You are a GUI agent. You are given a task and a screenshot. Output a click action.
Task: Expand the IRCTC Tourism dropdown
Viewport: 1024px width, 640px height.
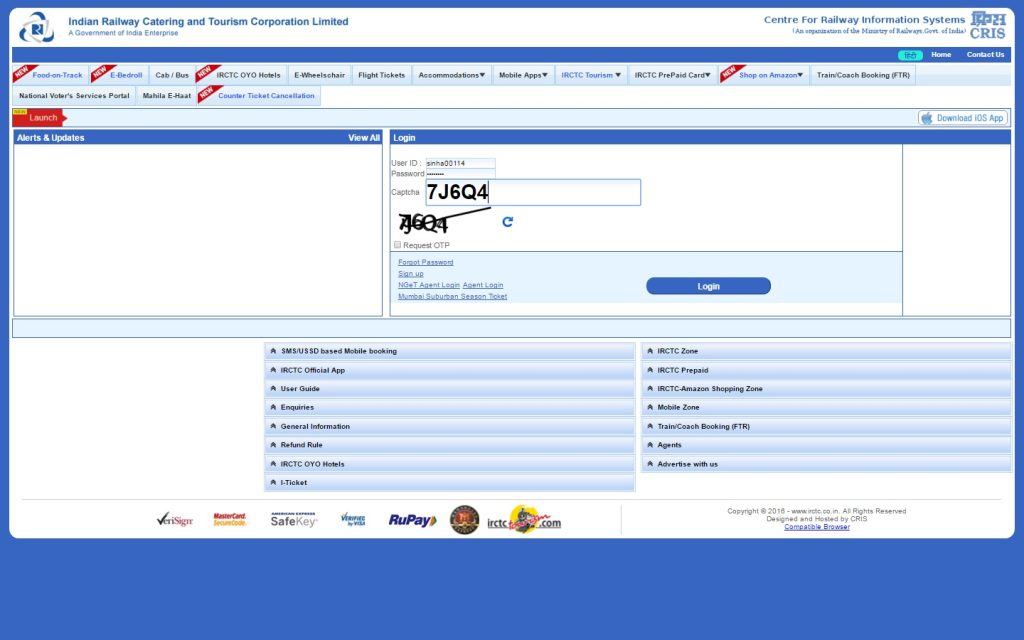(x=590, y=75)
